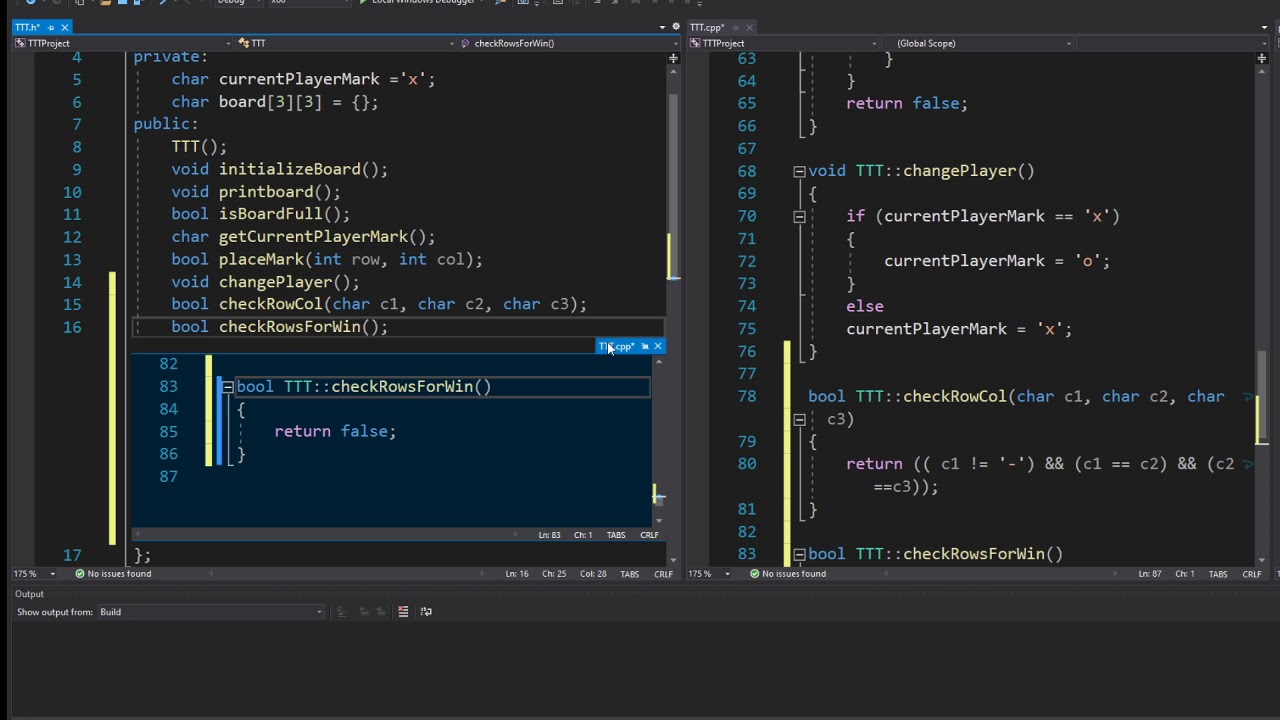Viewport: 1280px width, 720px height.
Task: Close the TTT.cpp* tab in right pane
Action: (x=750, y=27)
